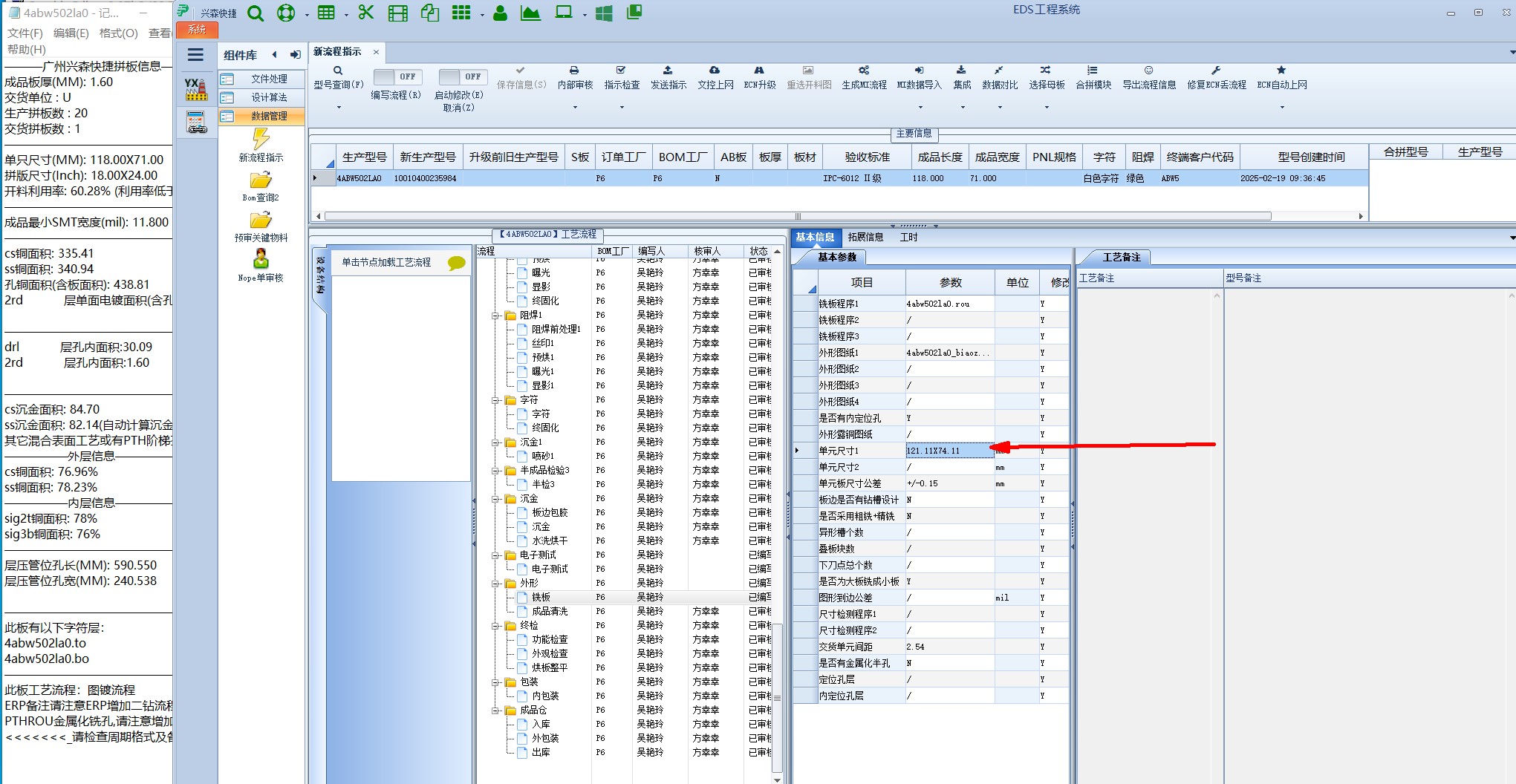The height and width of the screenshot is (784, 1516).
Task: Click the green laptop icon
Action: coord(564,13)
